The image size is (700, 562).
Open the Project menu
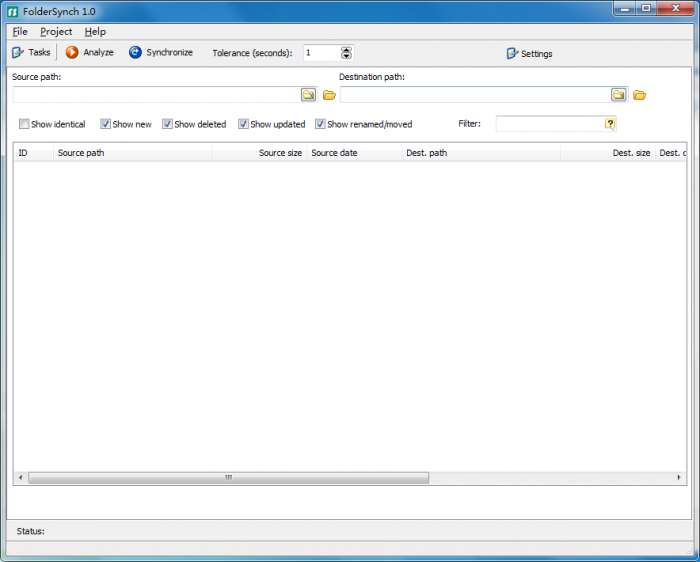(x=56, y=32)
